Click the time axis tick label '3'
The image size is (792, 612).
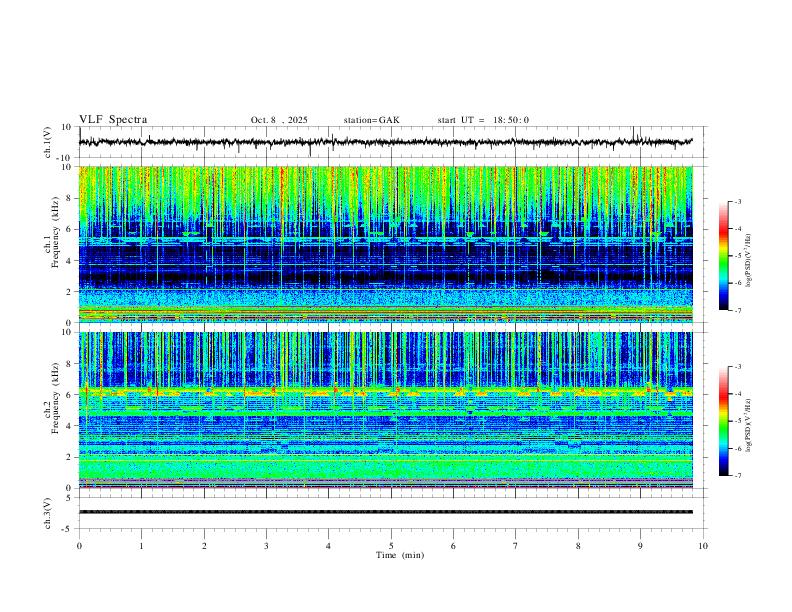266,546
